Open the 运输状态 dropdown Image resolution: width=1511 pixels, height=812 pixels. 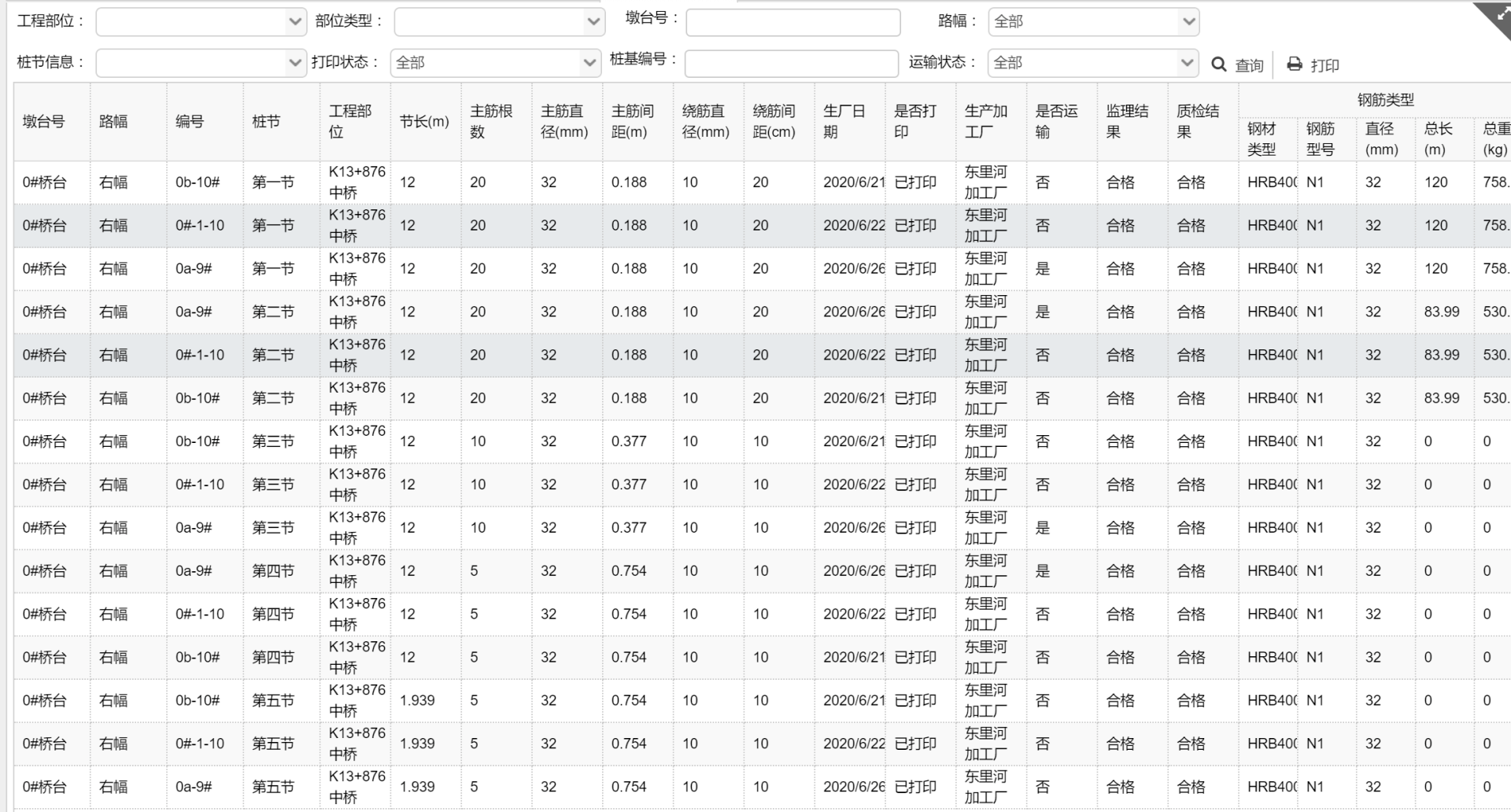pos(1093,63)
